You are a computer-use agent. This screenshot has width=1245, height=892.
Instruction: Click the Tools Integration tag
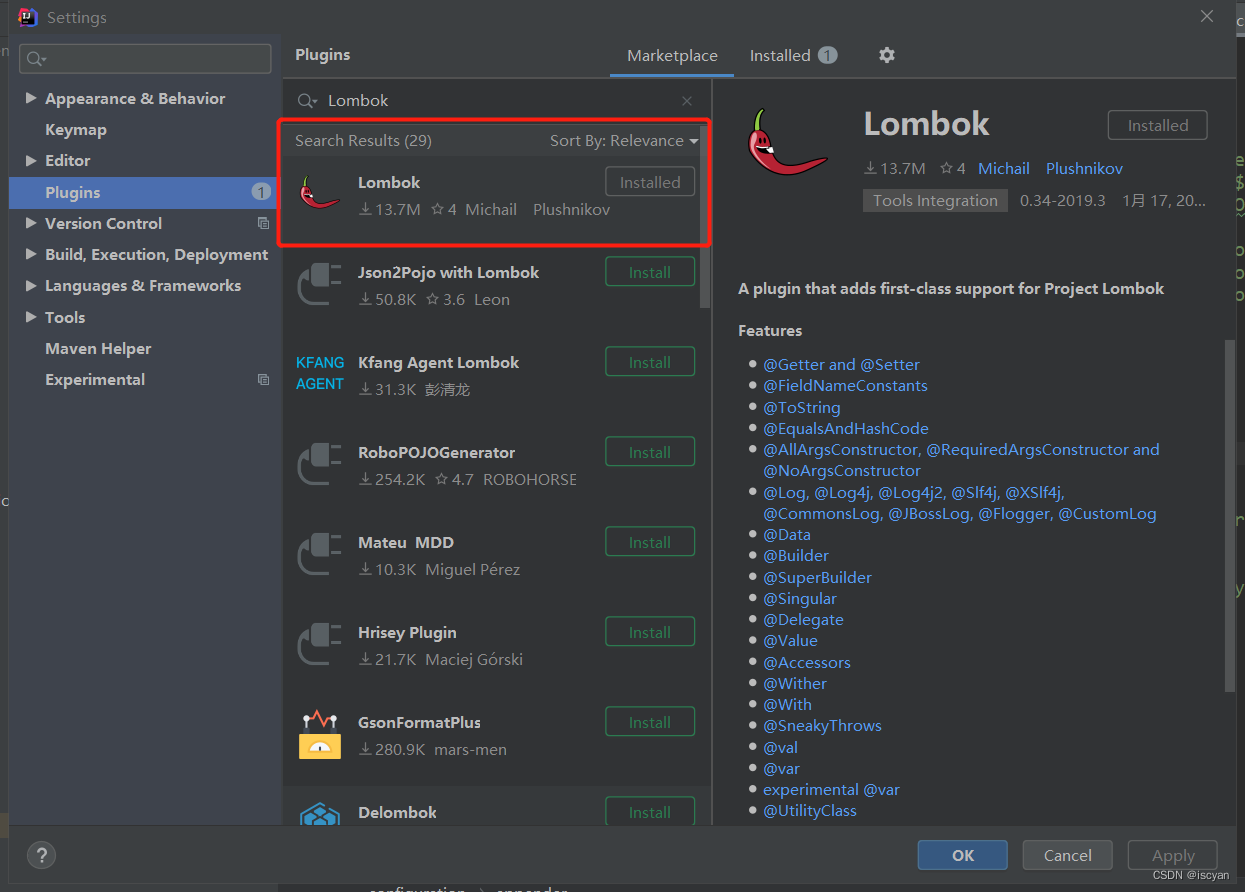935,200
